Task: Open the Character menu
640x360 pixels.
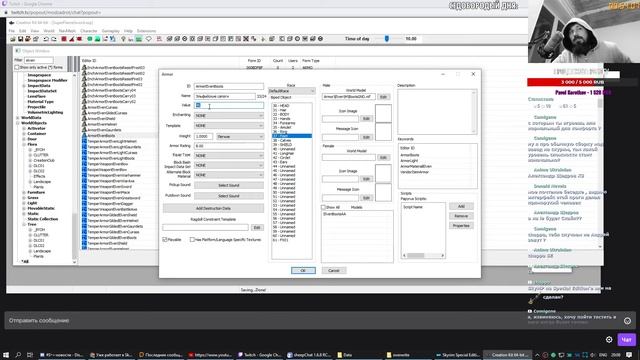Action: [x=89, y=31]
